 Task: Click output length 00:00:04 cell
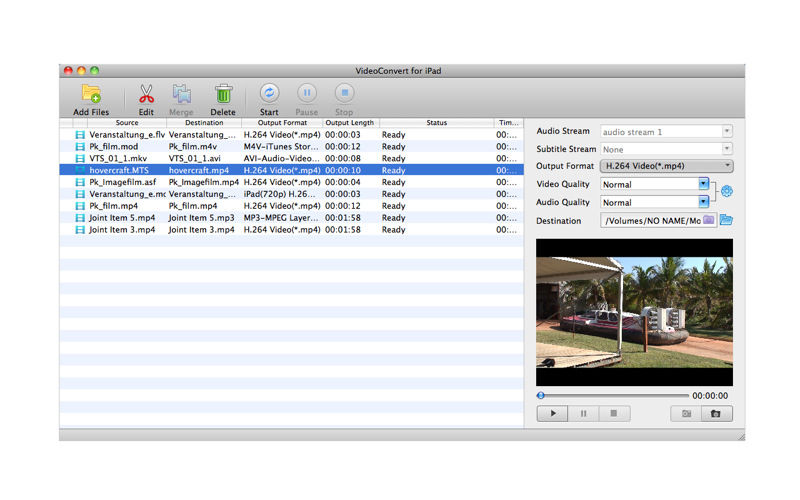tap(343, 182)
